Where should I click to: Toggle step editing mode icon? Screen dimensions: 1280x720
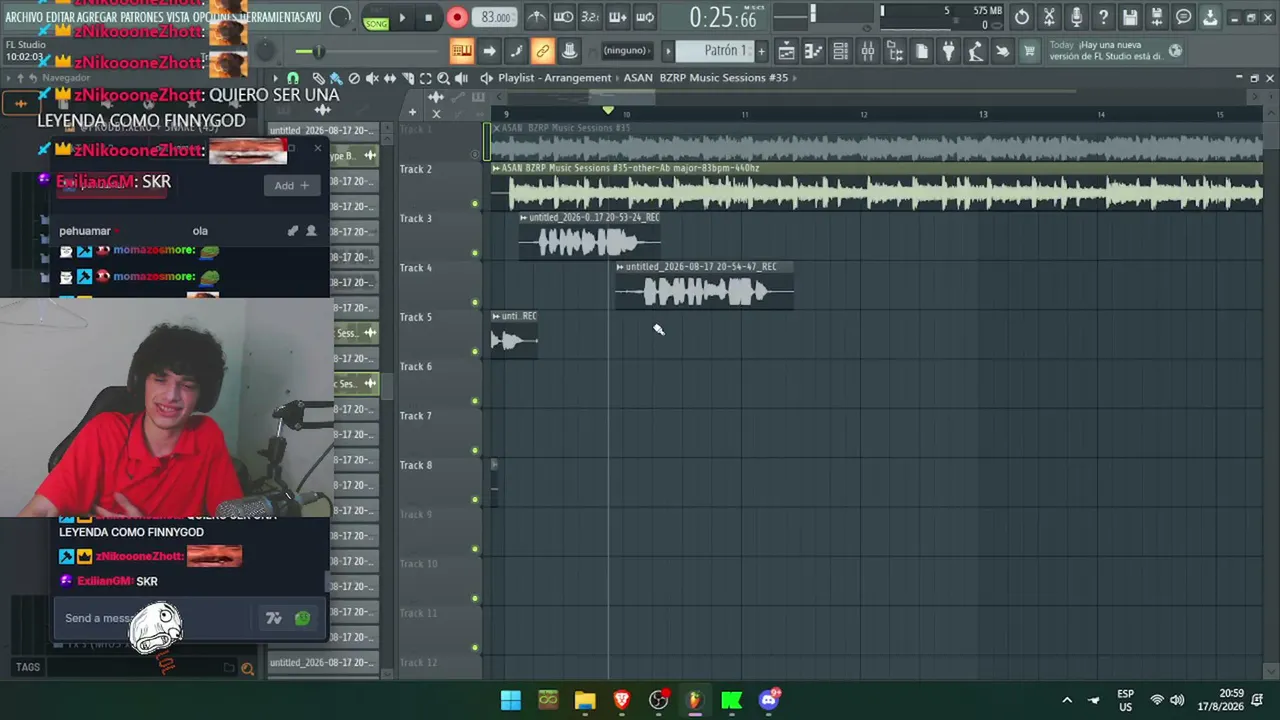click(x=516, y=51)
